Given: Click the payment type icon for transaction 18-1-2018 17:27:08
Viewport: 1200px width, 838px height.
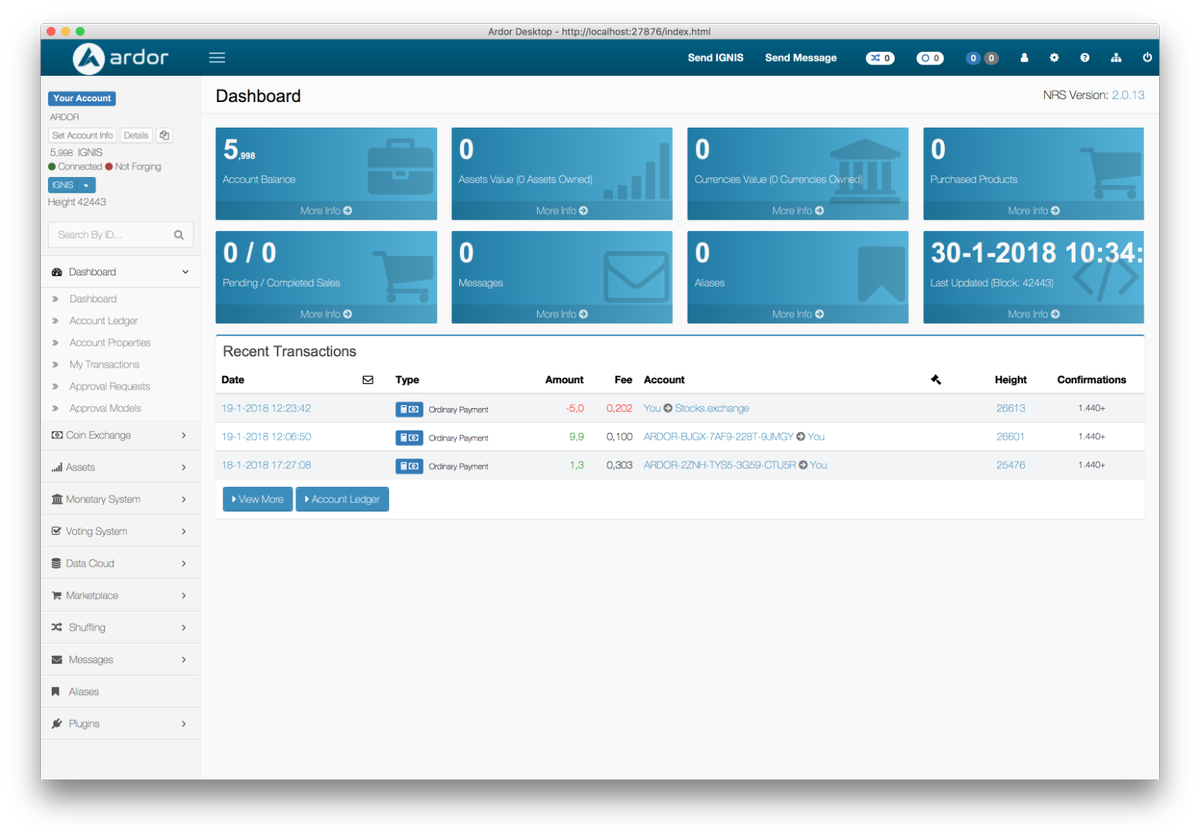Looking at the screenshot, I should tap(409, 465).
